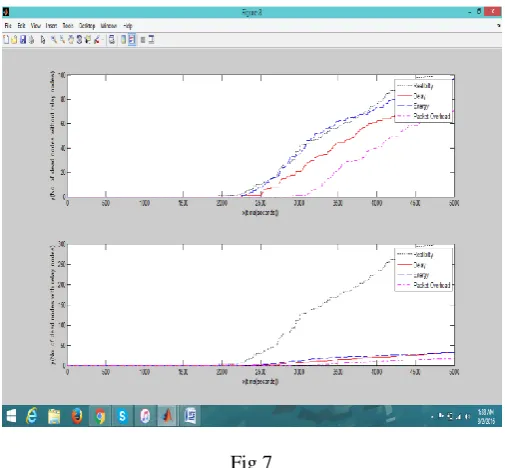Open iTunes from the taskbar

(x=145, y=416)
